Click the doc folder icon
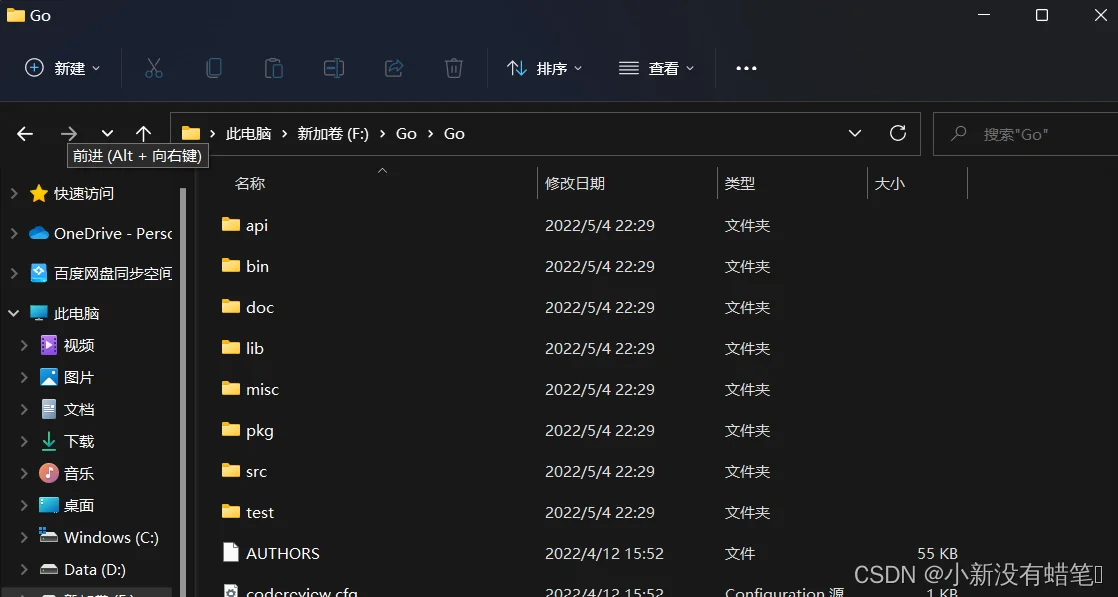1118x597 pixels. (x=230, y=307)
